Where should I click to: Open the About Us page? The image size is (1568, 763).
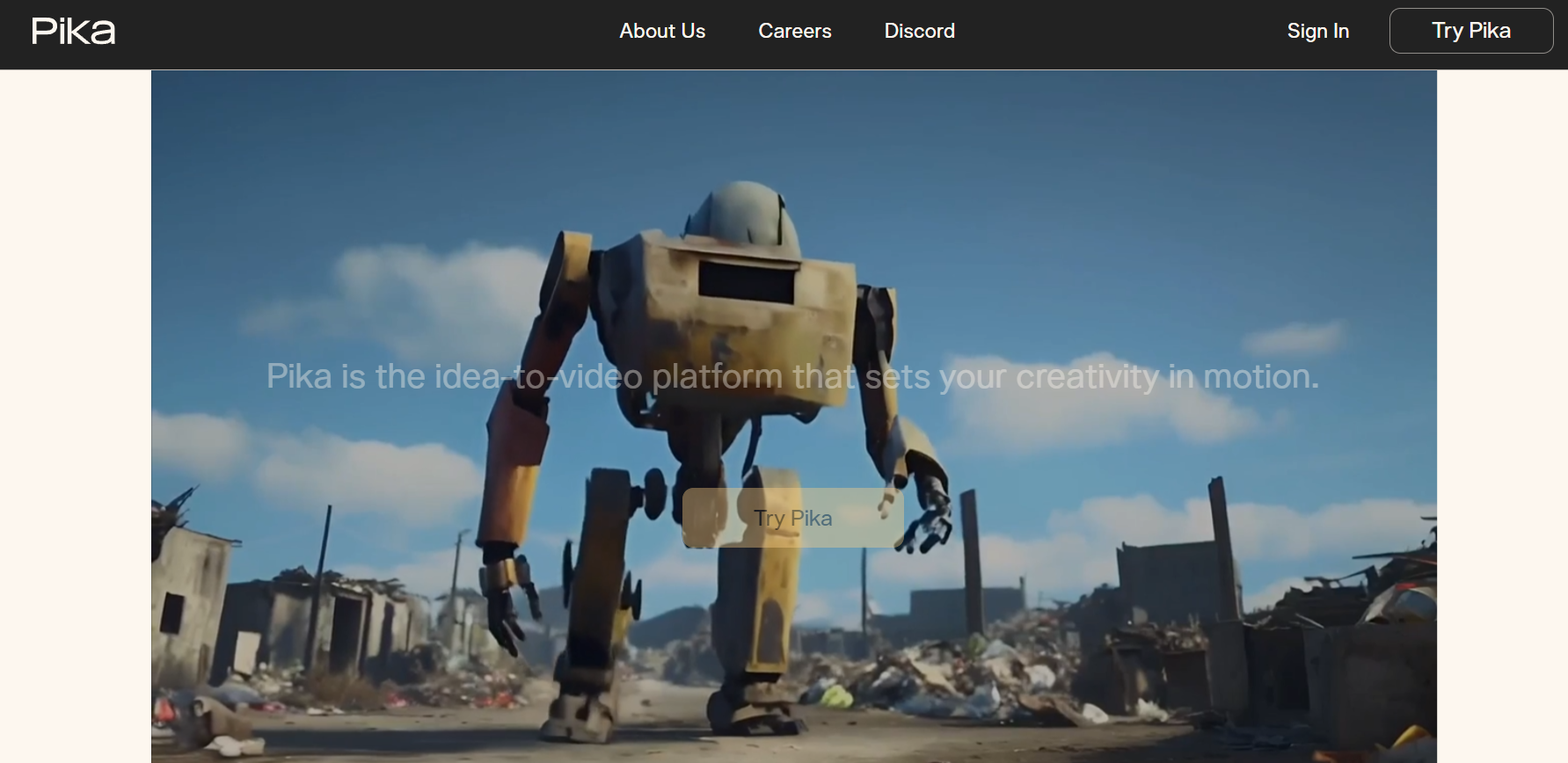[x=662, y=31]
